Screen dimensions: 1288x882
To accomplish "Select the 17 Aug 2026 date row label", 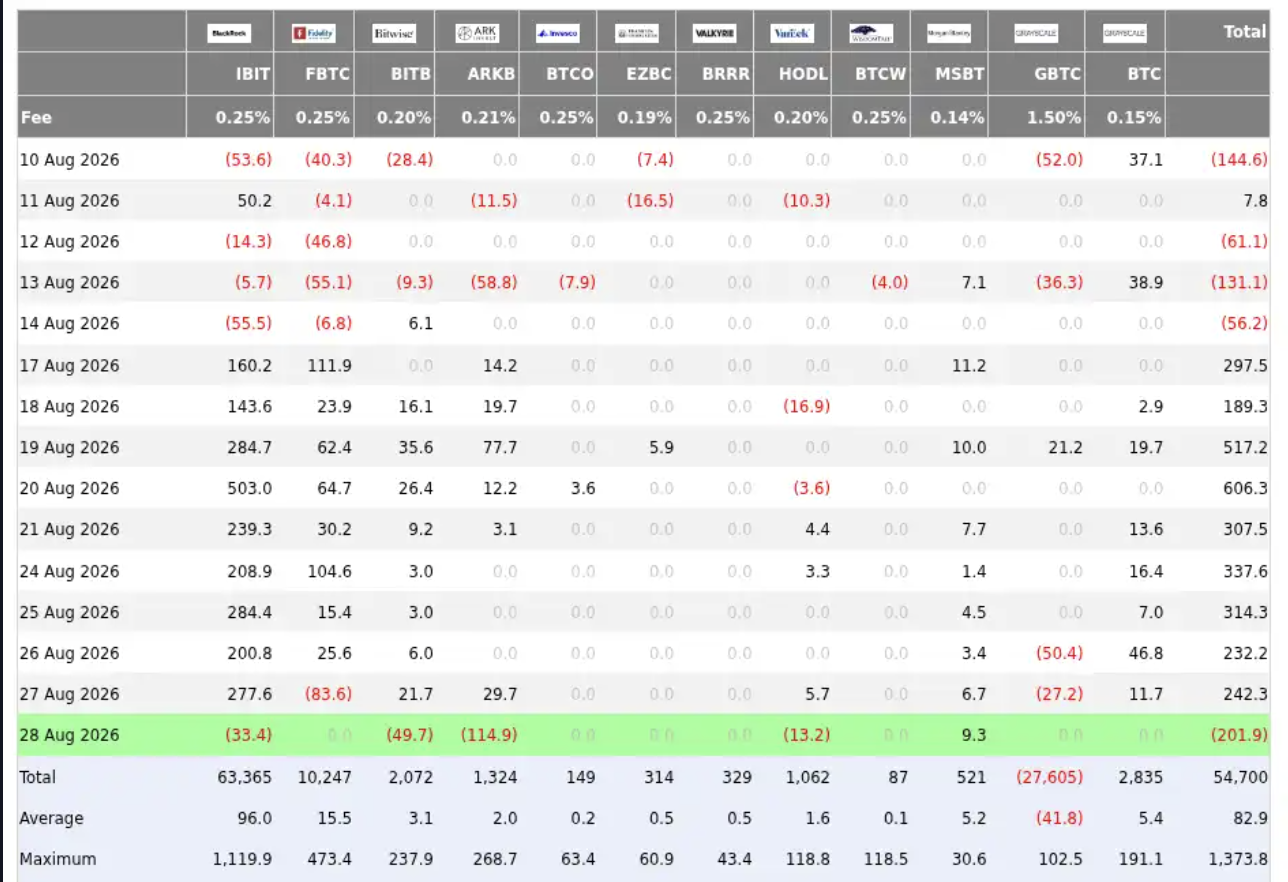I will [x=69, y=366].
